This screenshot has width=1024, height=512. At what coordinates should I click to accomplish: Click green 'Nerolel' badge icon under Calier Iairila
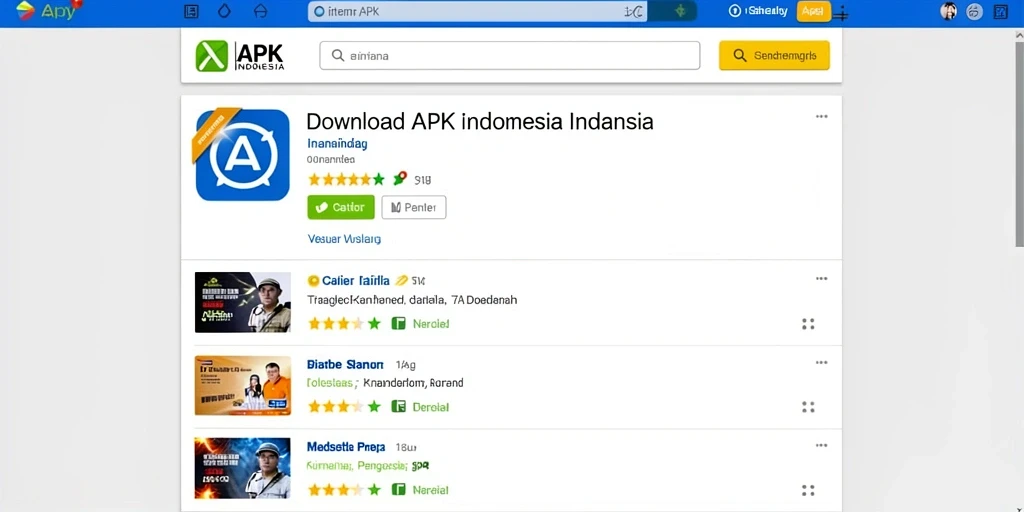point(398,323)
